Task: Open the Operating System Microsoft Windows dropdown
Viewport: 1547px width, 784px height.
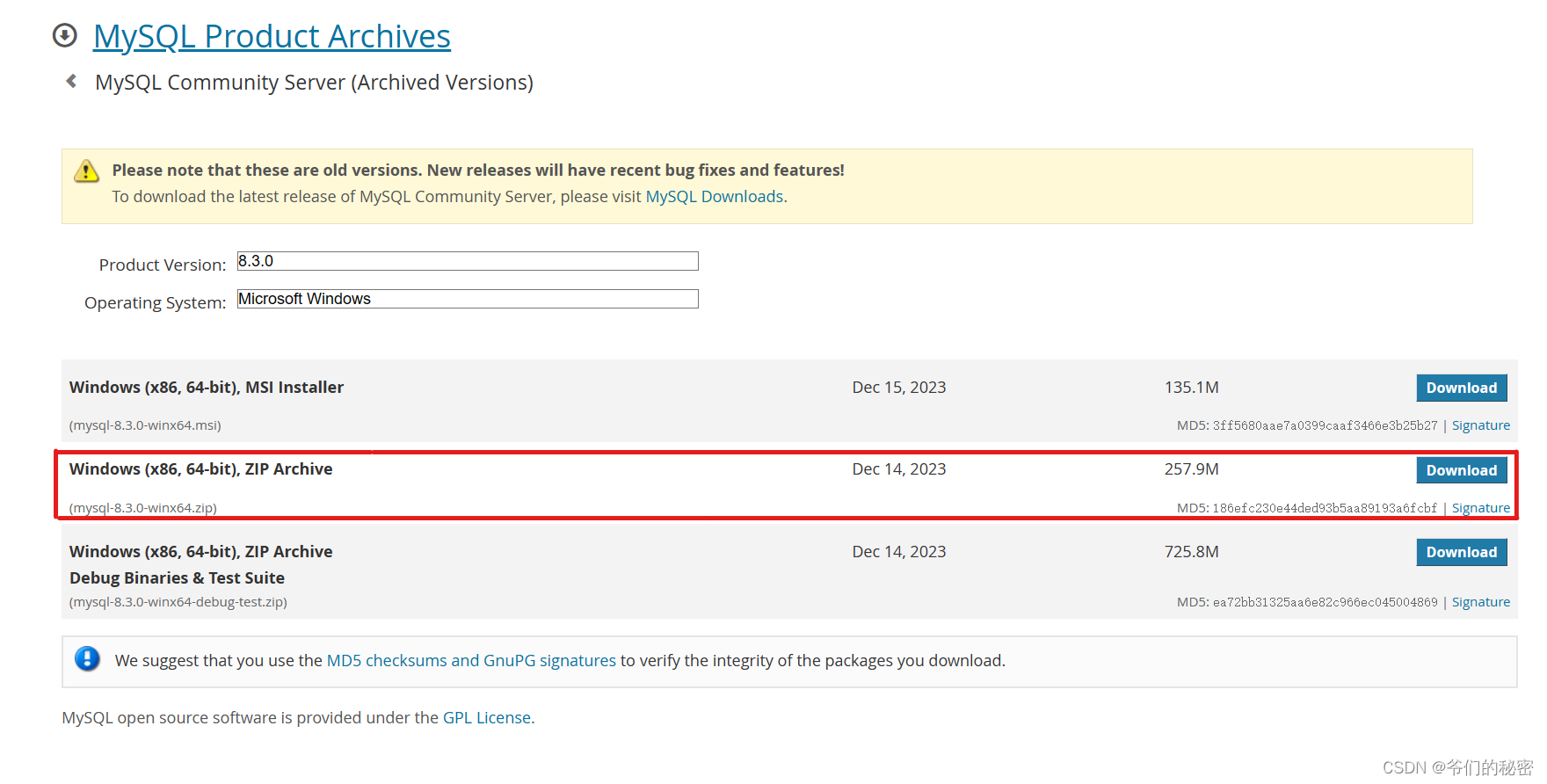Action: 468,299
